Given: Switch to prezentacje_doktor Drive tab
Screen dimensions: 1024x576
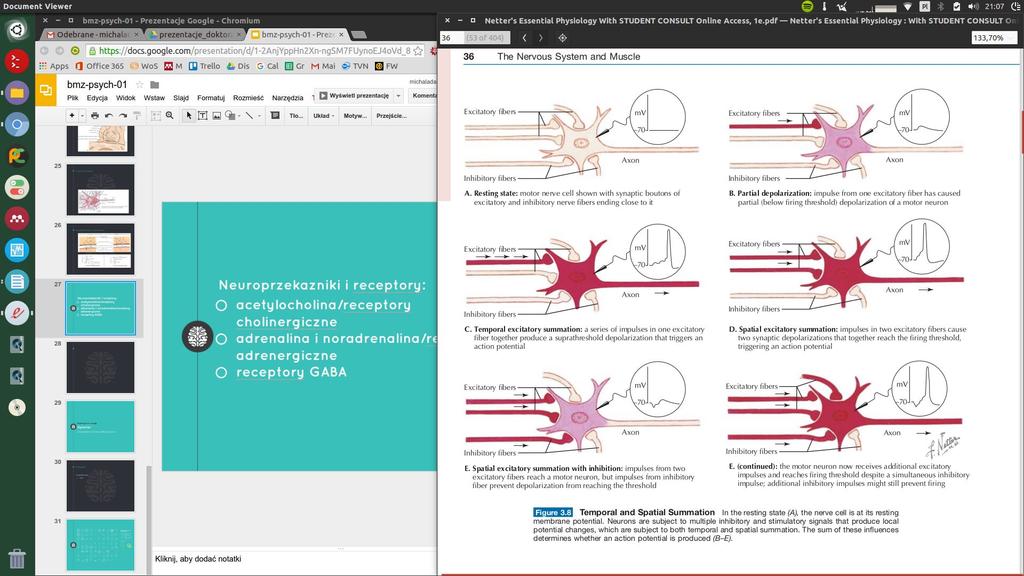Looking at the screenshot, I should 195,35.
